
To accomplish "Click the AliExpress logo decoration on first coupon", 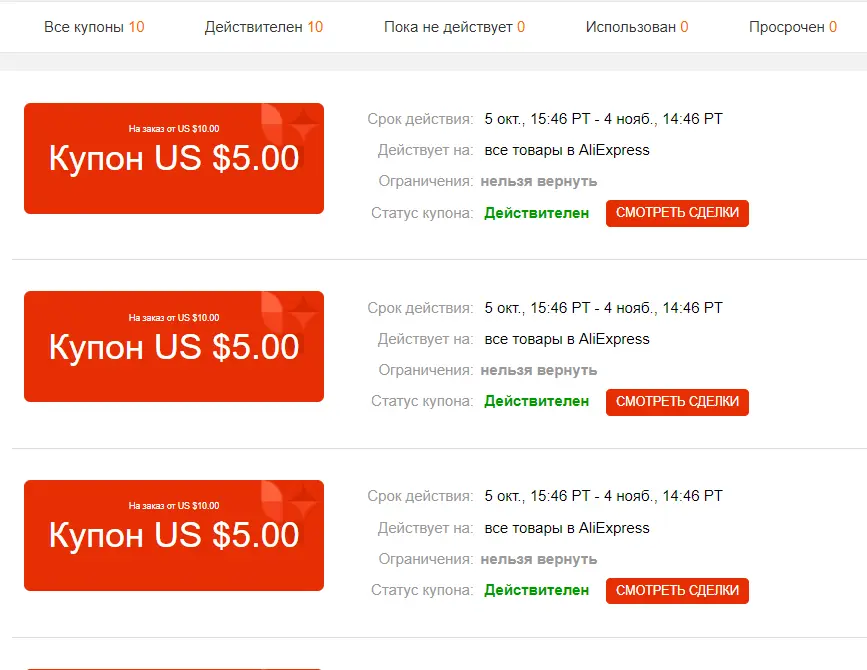I will point(289,127).
